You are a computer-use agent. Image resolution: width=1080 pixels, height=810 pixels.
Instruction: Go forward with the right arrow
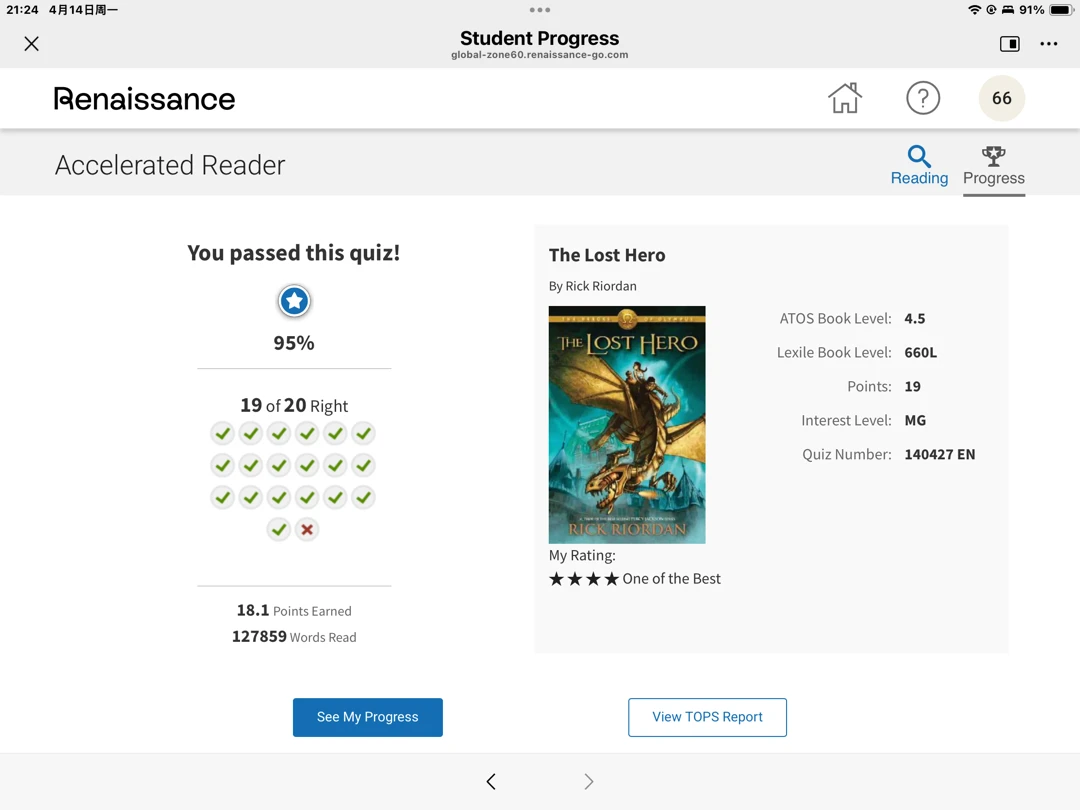[588, 781]
